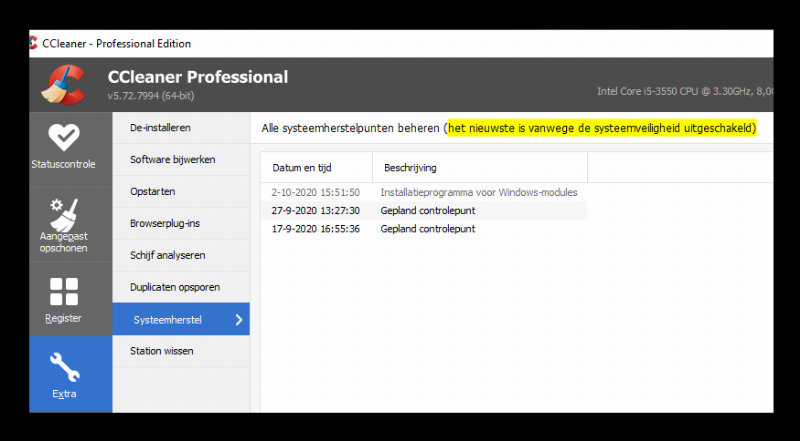Screen dimensions: 800x441
Task: Open Duplicaten opsporen tool
Action: pos(181,287)
